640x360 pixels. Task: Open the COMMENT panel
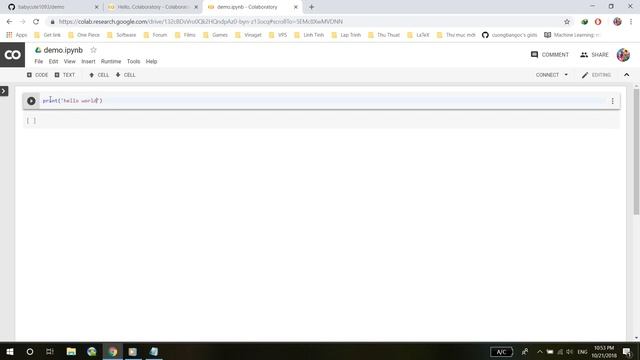pos(549,55)
